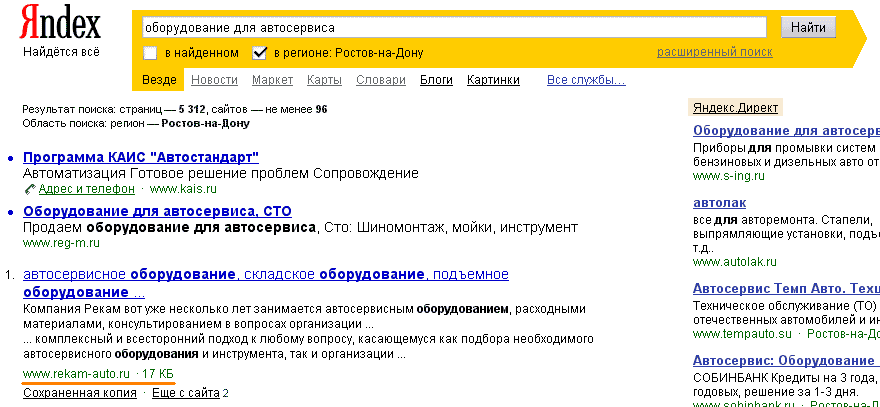The height and width of the screenshot is (407, 880).
Task: Click the www.kais.ru address
Action: [183, 189]
